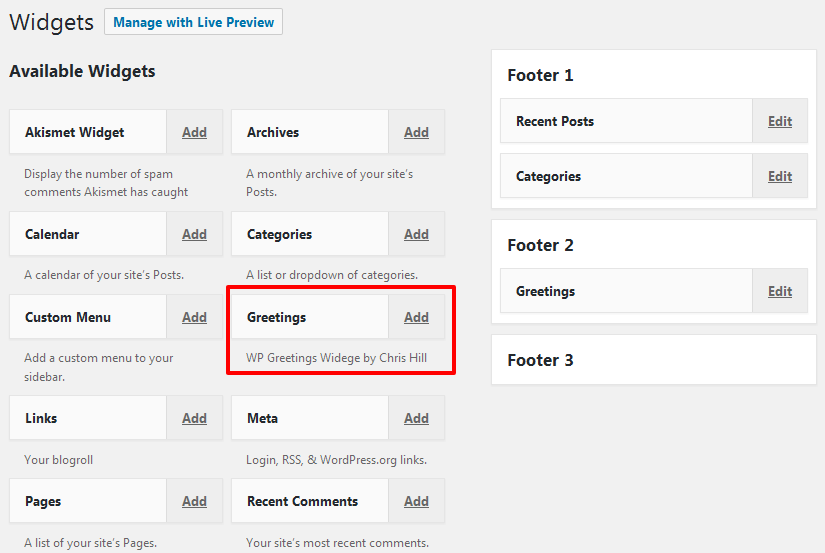The height and width of the screenshot is (553, 825).
Task: Add the Calendar widget
Action: 194,234
